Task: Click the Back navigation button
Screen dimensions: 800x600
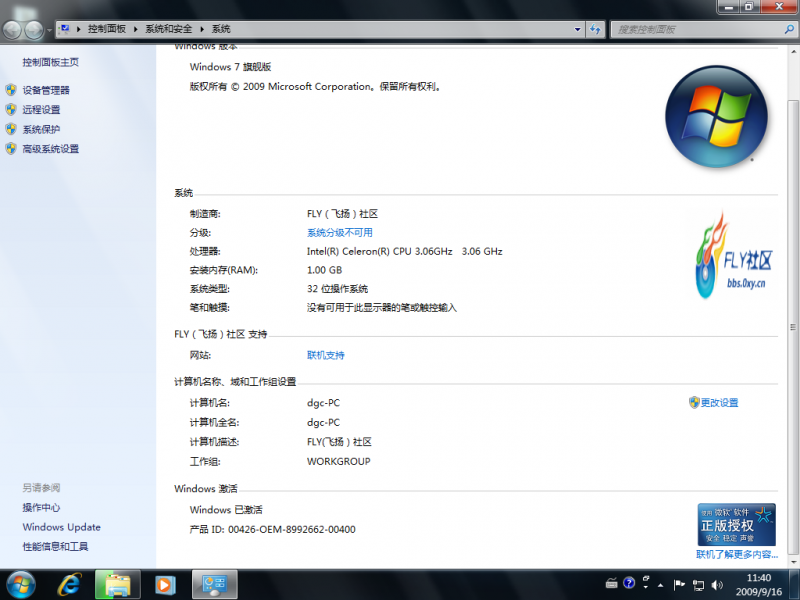Action: pos(12,30)
